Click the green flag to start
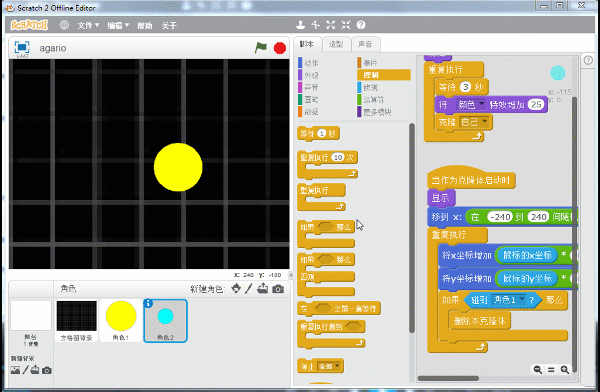Image resolution: width=600 pixels, height=392 pixels. (261, 48)
